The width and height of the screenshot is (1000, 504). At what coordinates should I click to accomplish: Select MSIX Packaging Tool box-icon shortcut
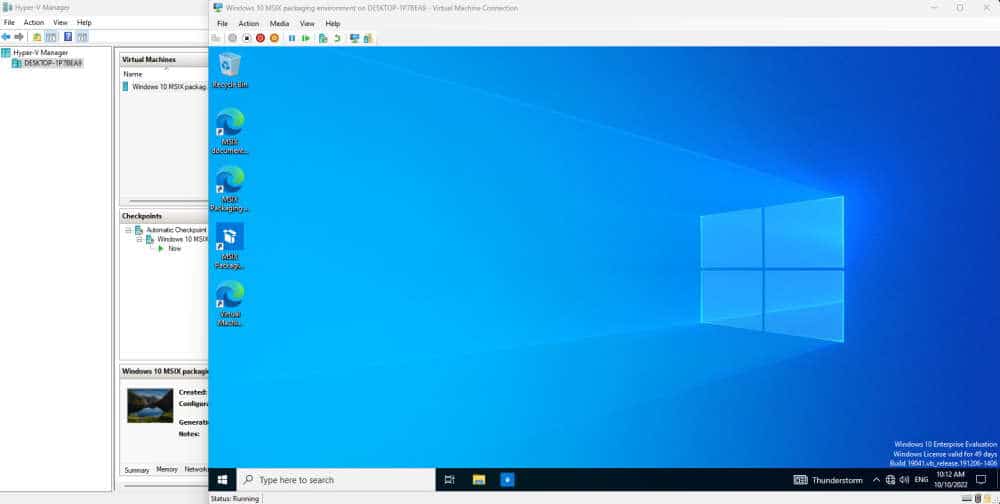[230, 246]
